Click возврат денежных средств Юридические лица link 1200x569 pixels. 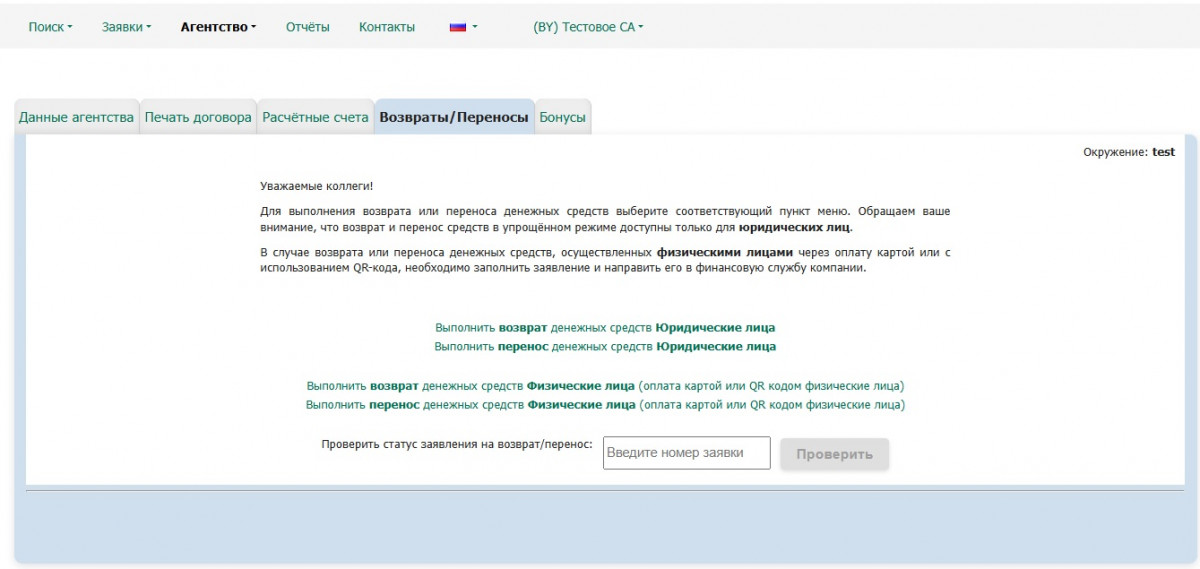605,327
